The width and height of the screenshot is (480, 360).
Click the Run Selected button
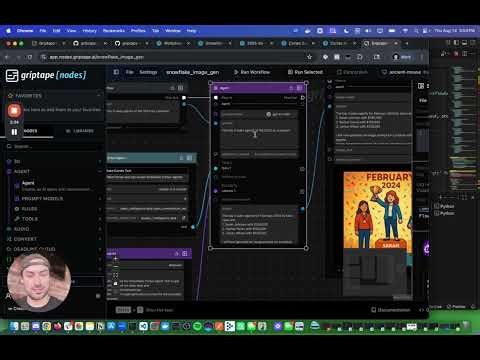(305, 72)
